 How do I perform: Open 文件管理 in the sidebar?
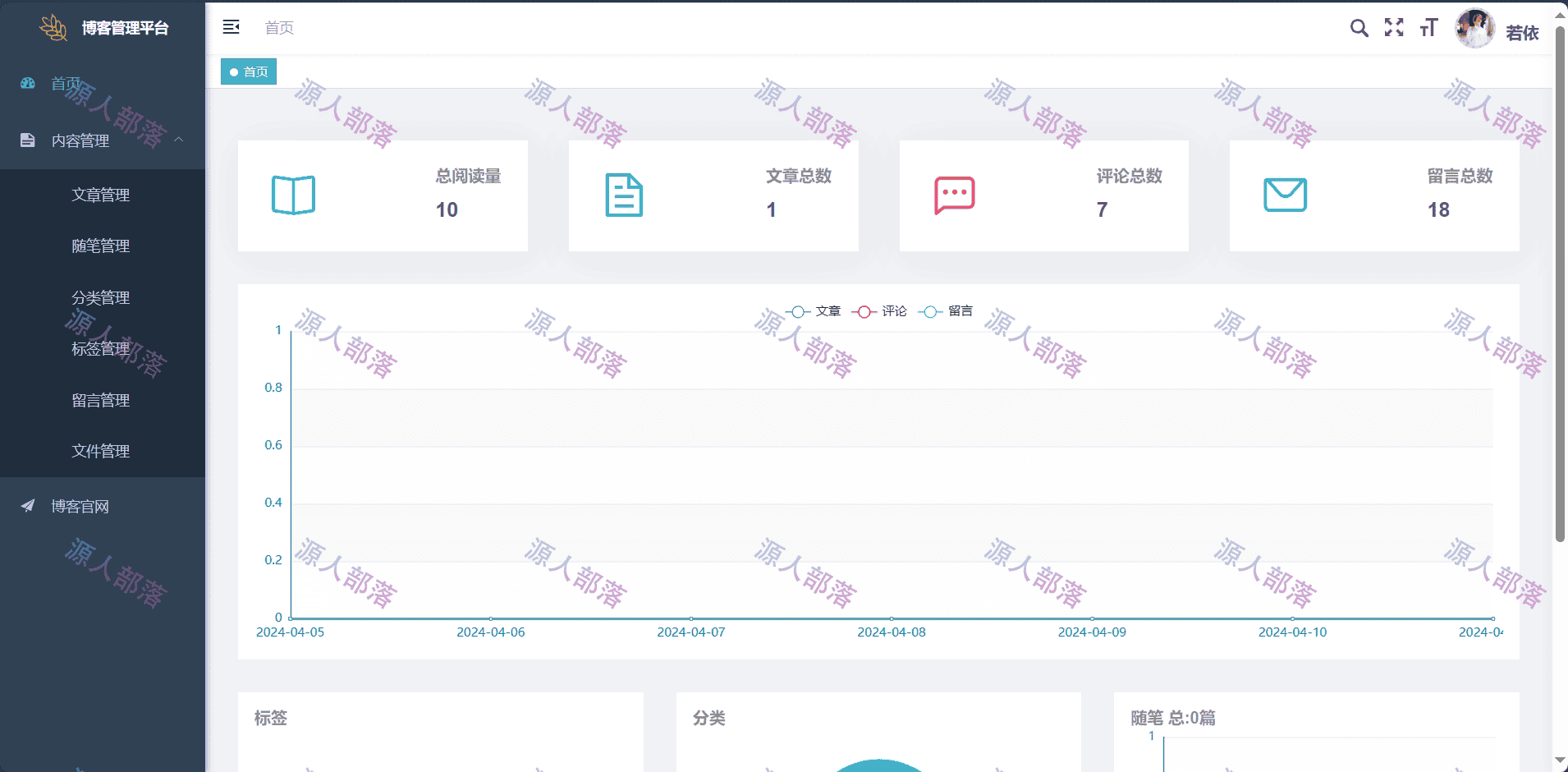103,451
